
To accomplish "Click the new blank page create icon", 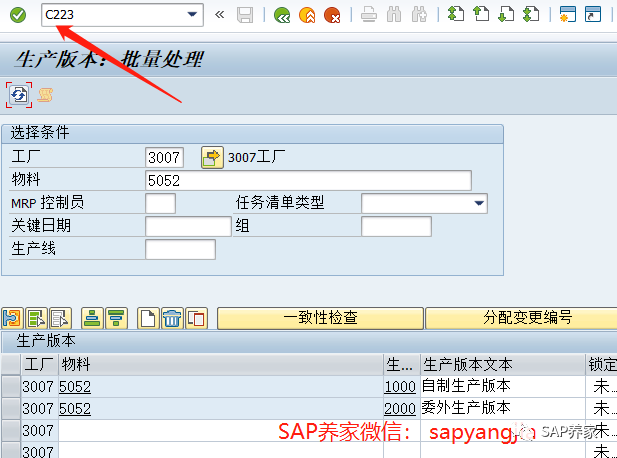I will [148, 318].
